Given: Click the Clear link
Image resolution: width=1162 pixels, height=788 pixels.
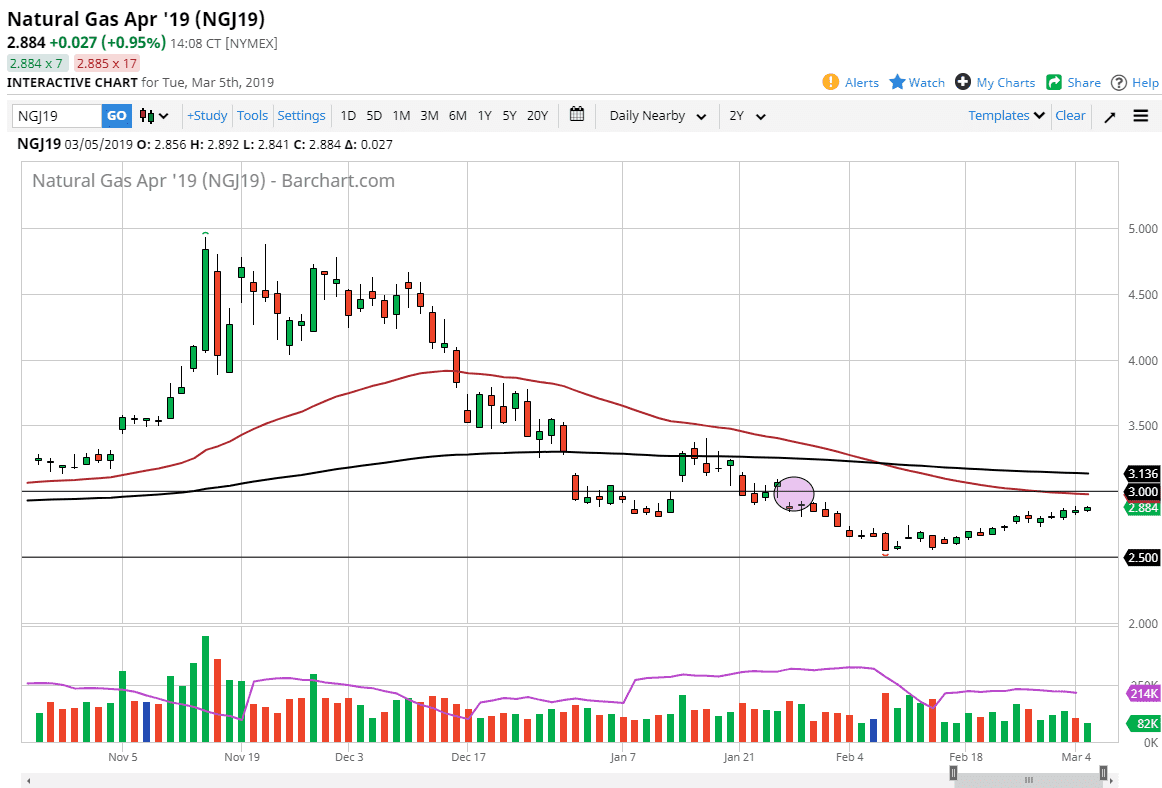Looking at the screenshot, I should click(x=1070, y=116).
